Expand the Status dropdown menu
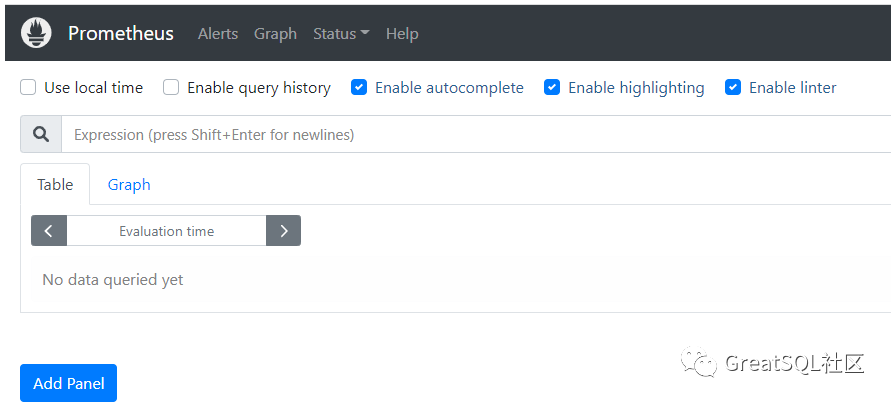This screenshot has height=403, width=893. [341, 33]
